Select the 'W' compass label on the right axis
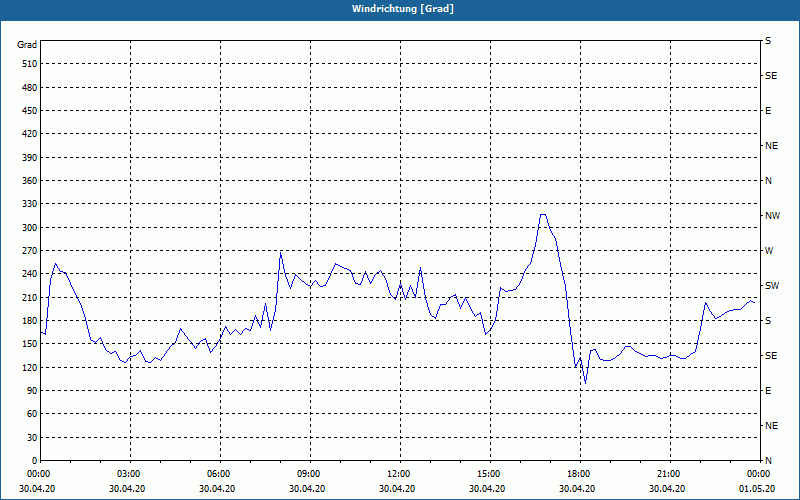 769,251
